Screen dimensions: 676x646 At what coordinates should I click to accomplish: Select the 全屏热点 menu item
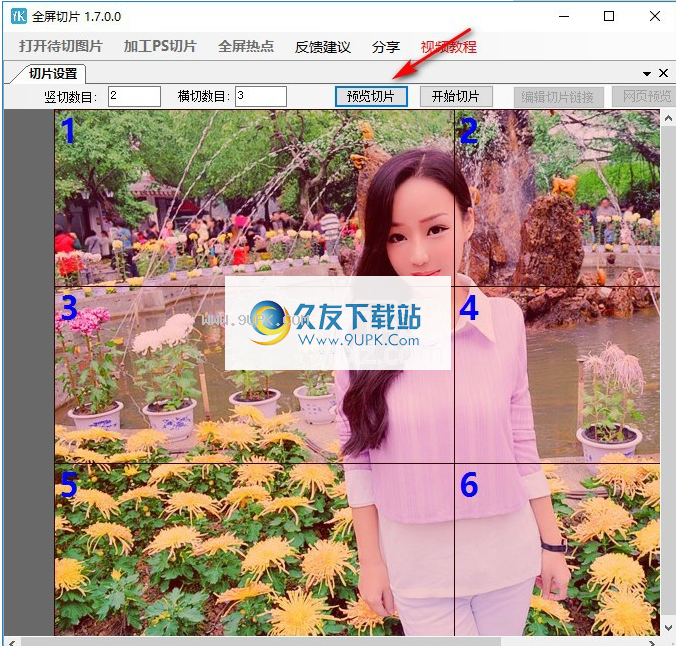(246, 47)
